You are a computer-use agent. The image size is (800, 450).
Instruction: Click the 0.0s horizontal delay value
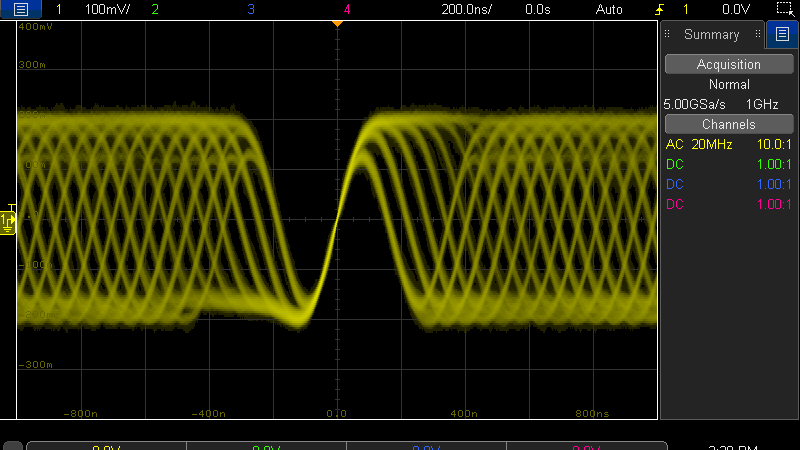click(537, 10)
